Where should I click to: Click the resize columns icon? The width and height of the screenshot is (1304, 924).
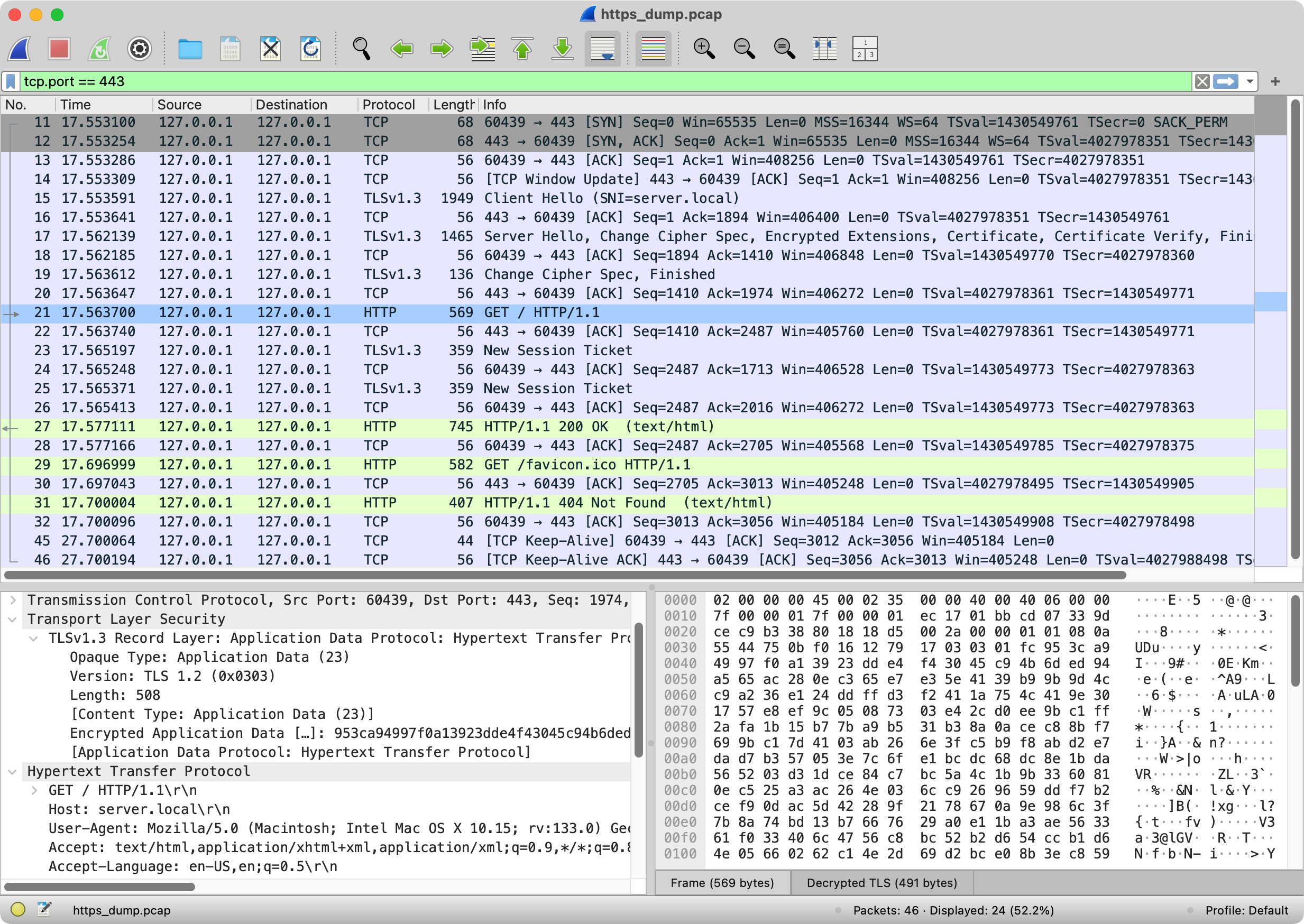click(x=824, y=48)
